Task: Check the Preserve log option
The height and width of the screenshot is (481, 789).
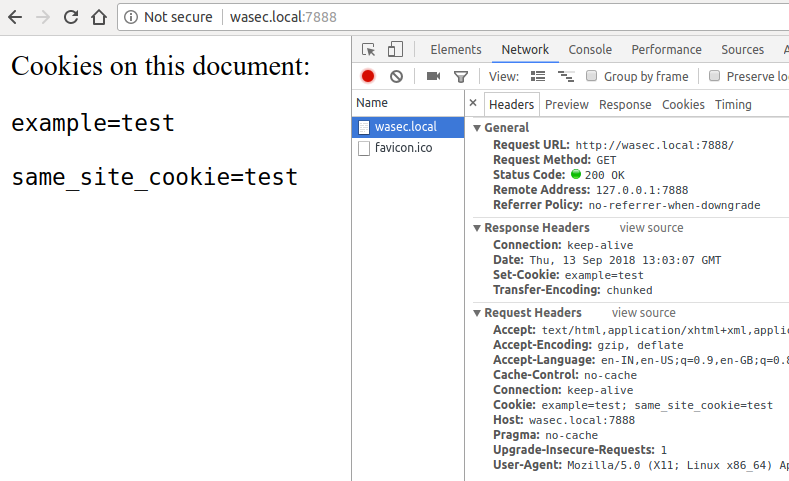Action: [714, 76]
